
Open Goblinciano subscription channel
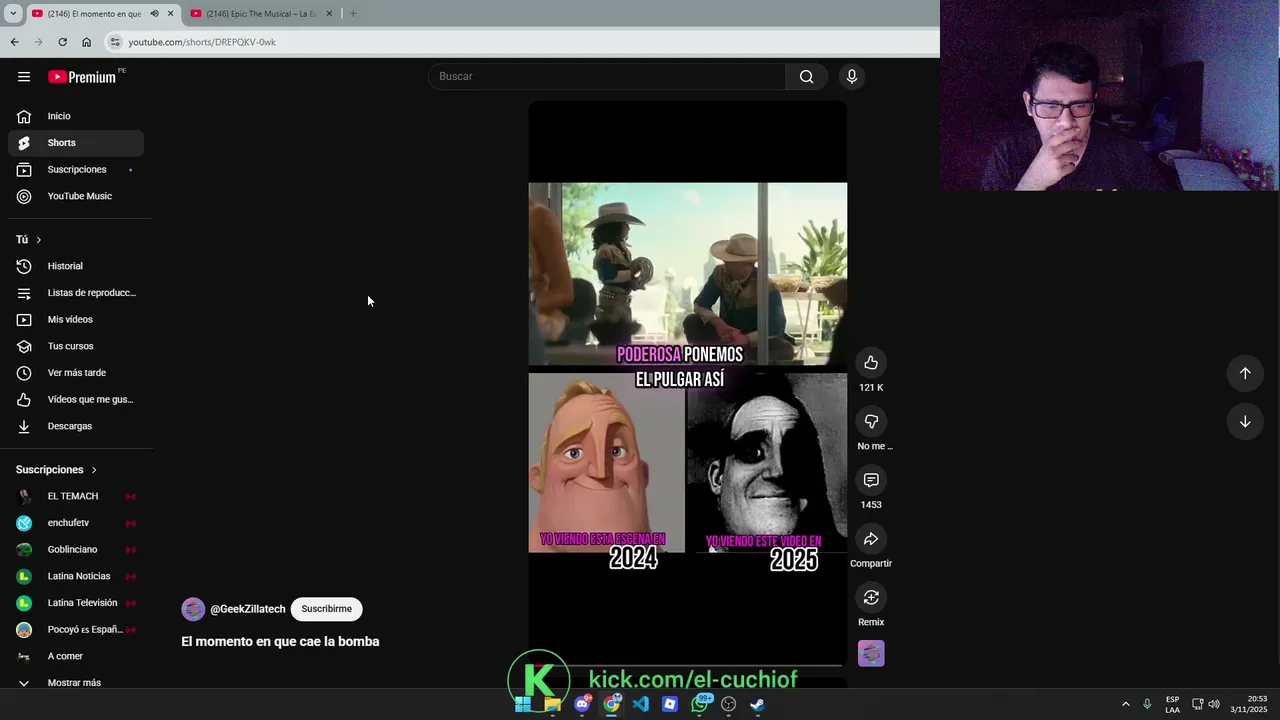76,550
